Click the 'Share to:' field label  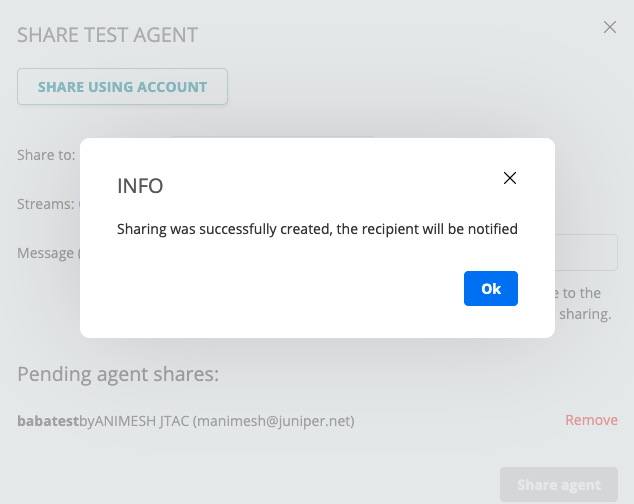(x=46, y=155)
